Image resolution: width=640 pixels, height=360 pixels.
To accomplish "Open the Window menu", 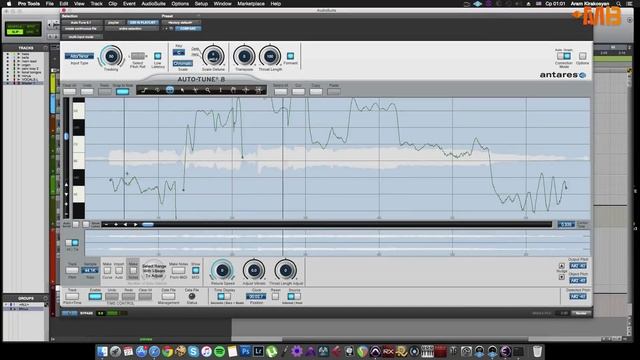I will point(222,4).
